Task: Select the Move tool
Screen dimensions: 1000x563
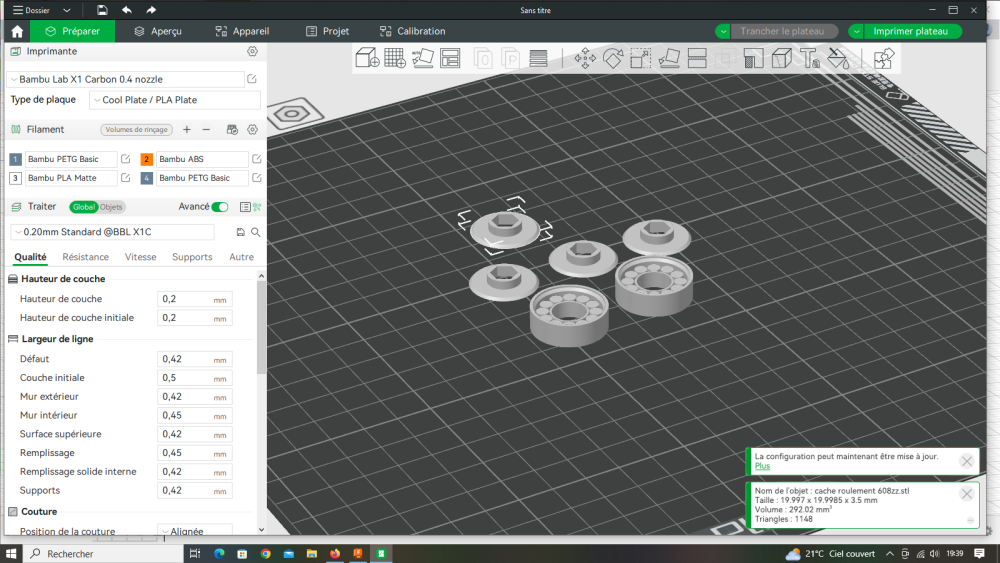Action: (585, 59)
